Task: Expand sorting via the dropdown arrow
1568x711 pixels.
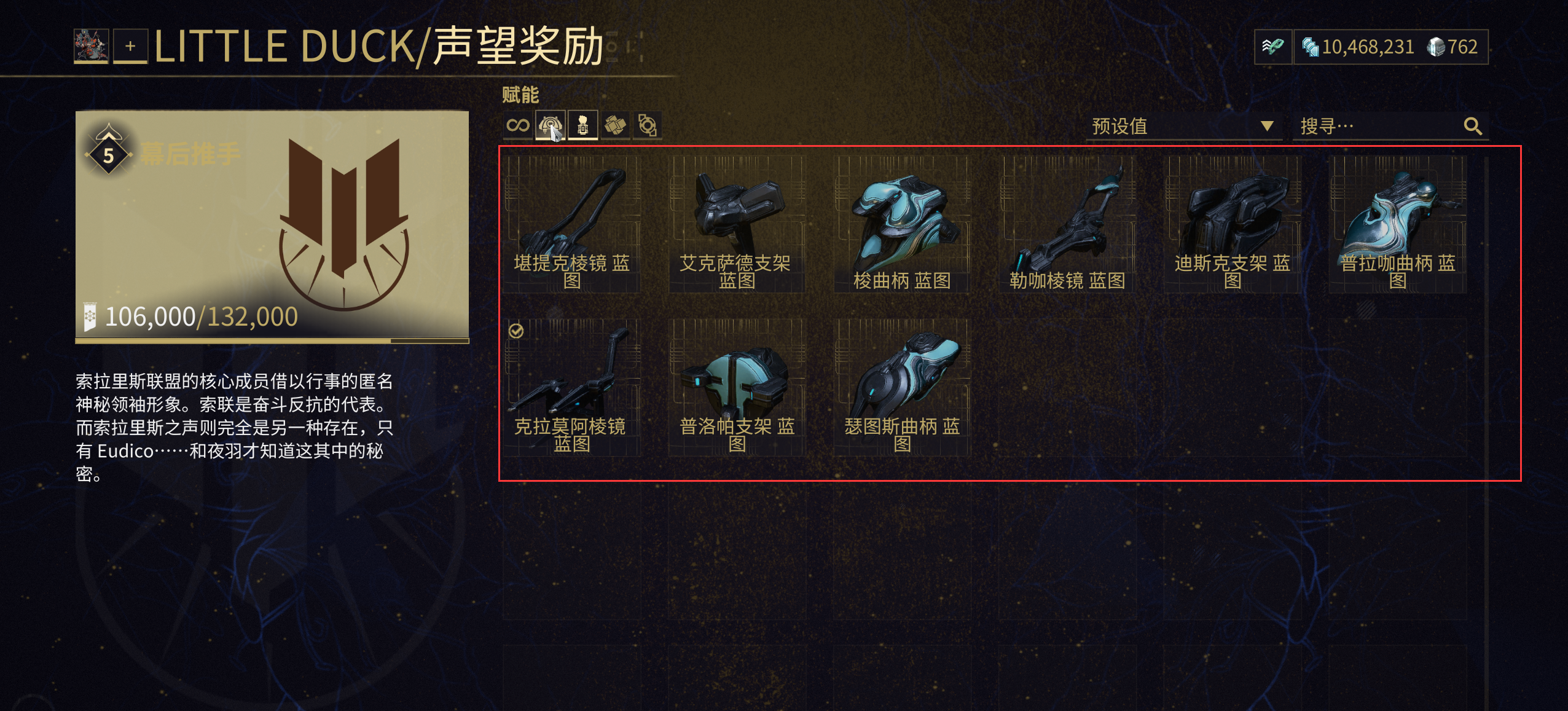Action: [1266, 126]
